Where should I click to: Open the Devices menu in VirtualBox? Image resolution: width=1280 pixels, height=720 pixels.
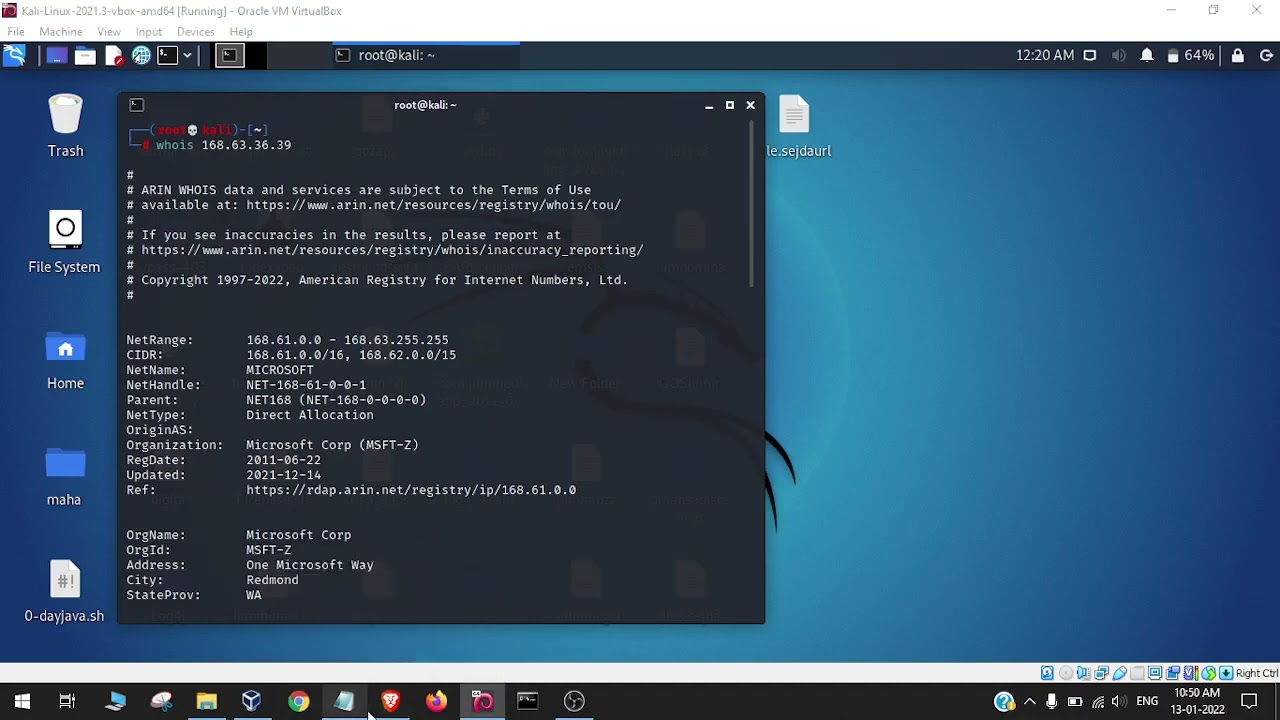(196, 32)
